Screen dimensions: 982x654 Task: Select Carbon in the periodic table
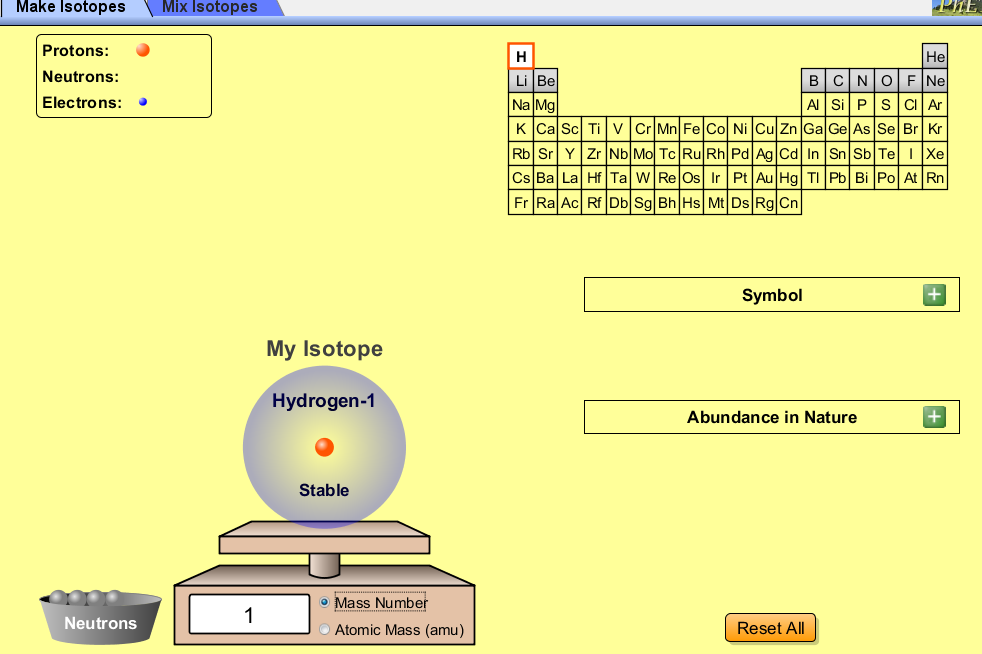838,81
